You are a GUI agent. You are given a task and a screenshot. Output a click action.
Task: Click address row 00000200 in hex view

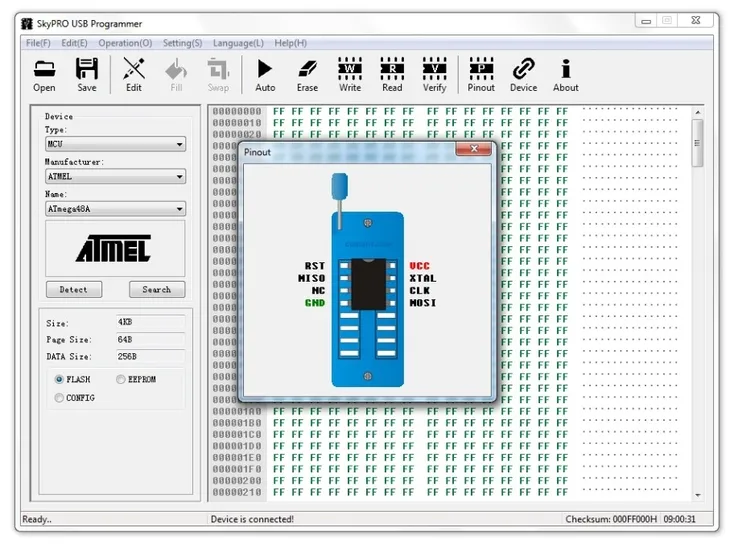point(237,480)
